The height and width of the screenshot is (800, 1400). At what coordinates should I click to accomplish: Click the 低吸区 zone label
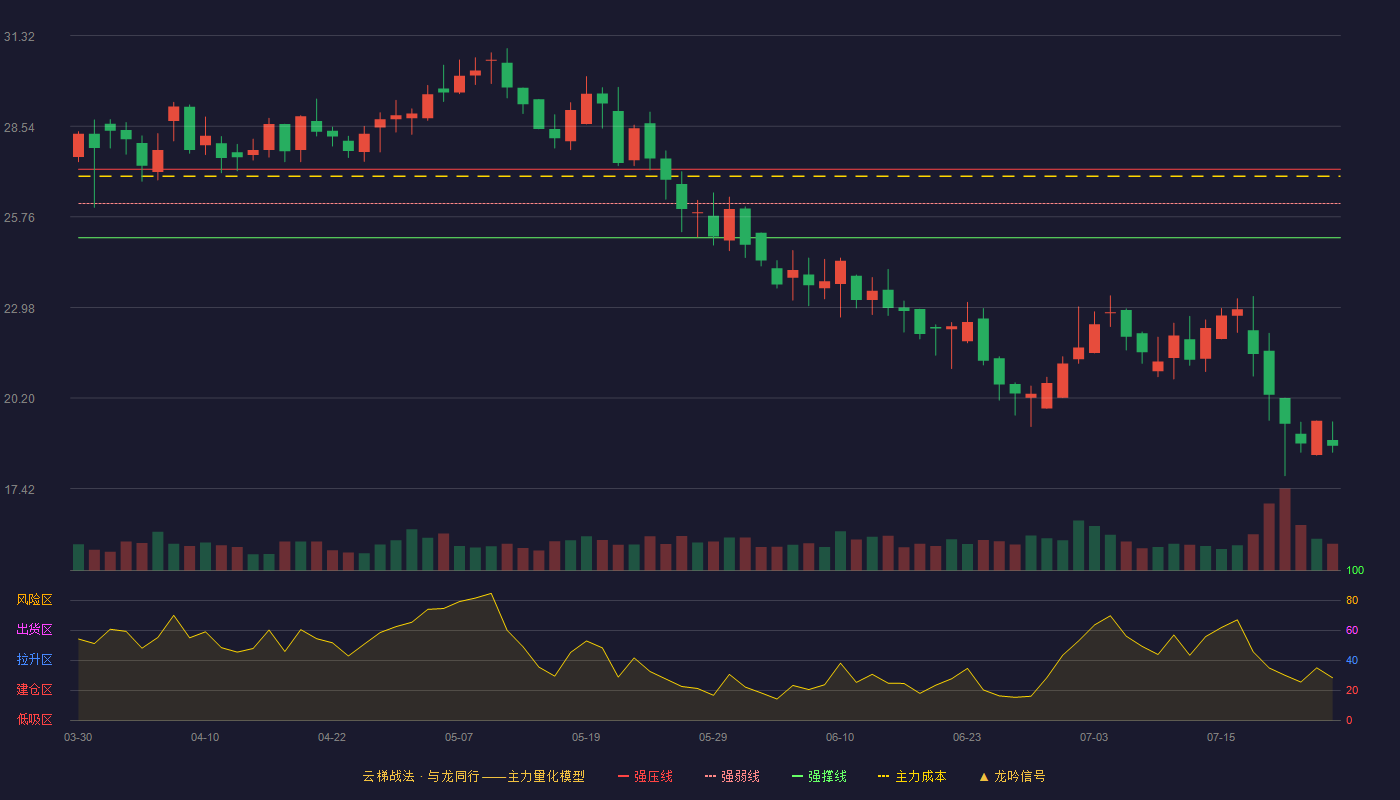pos(34,719)
